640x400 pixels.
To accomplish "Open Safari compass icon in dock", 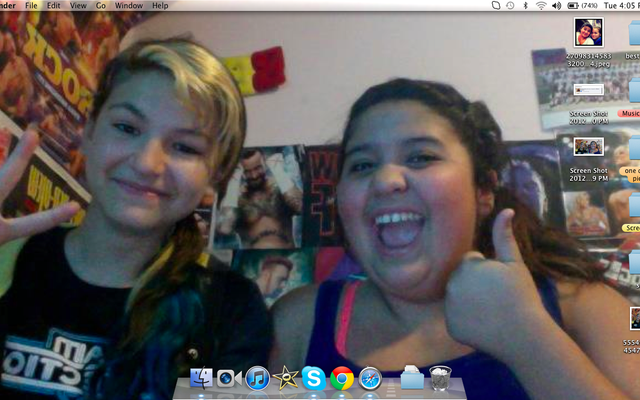I will click(371, 379).
